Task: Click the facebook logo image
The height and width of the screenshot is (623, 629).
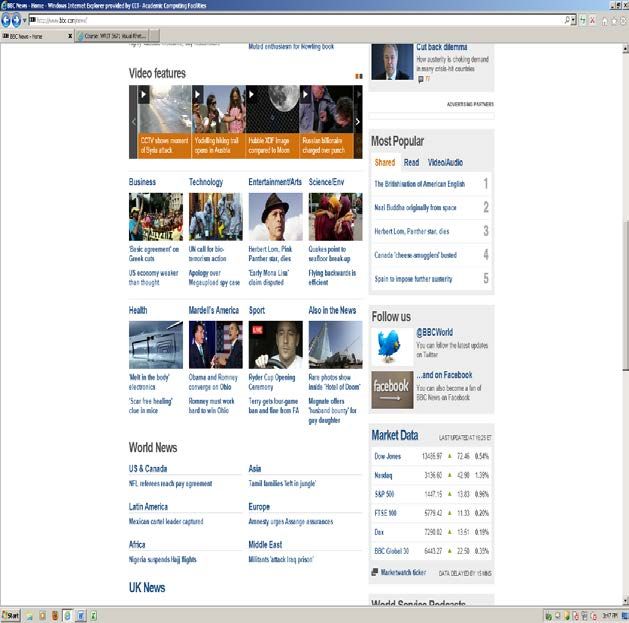Action: (392, 390)
